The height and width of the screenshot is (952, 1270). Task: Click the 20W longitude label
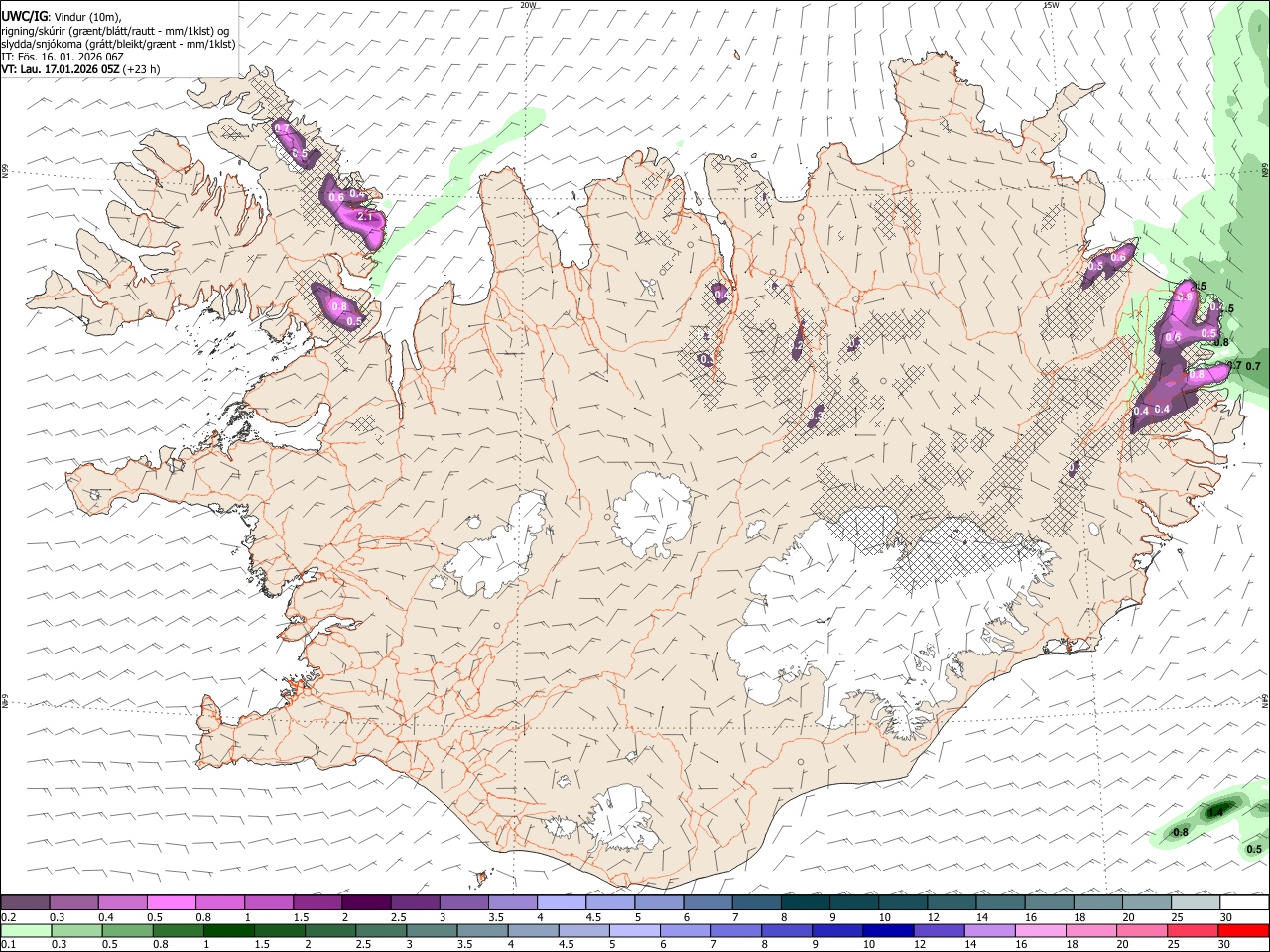pyautogui.click(x=528, y=5)
